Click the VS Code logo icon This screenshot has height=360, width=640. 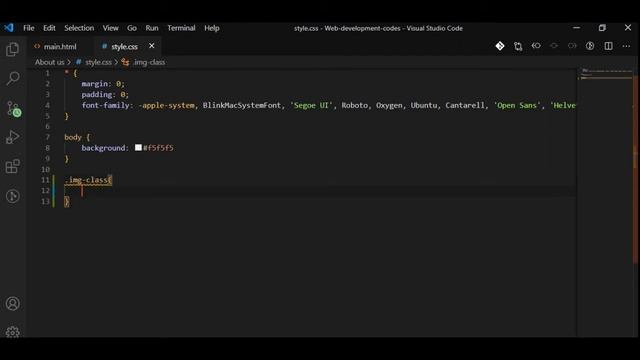coord(9,28)
